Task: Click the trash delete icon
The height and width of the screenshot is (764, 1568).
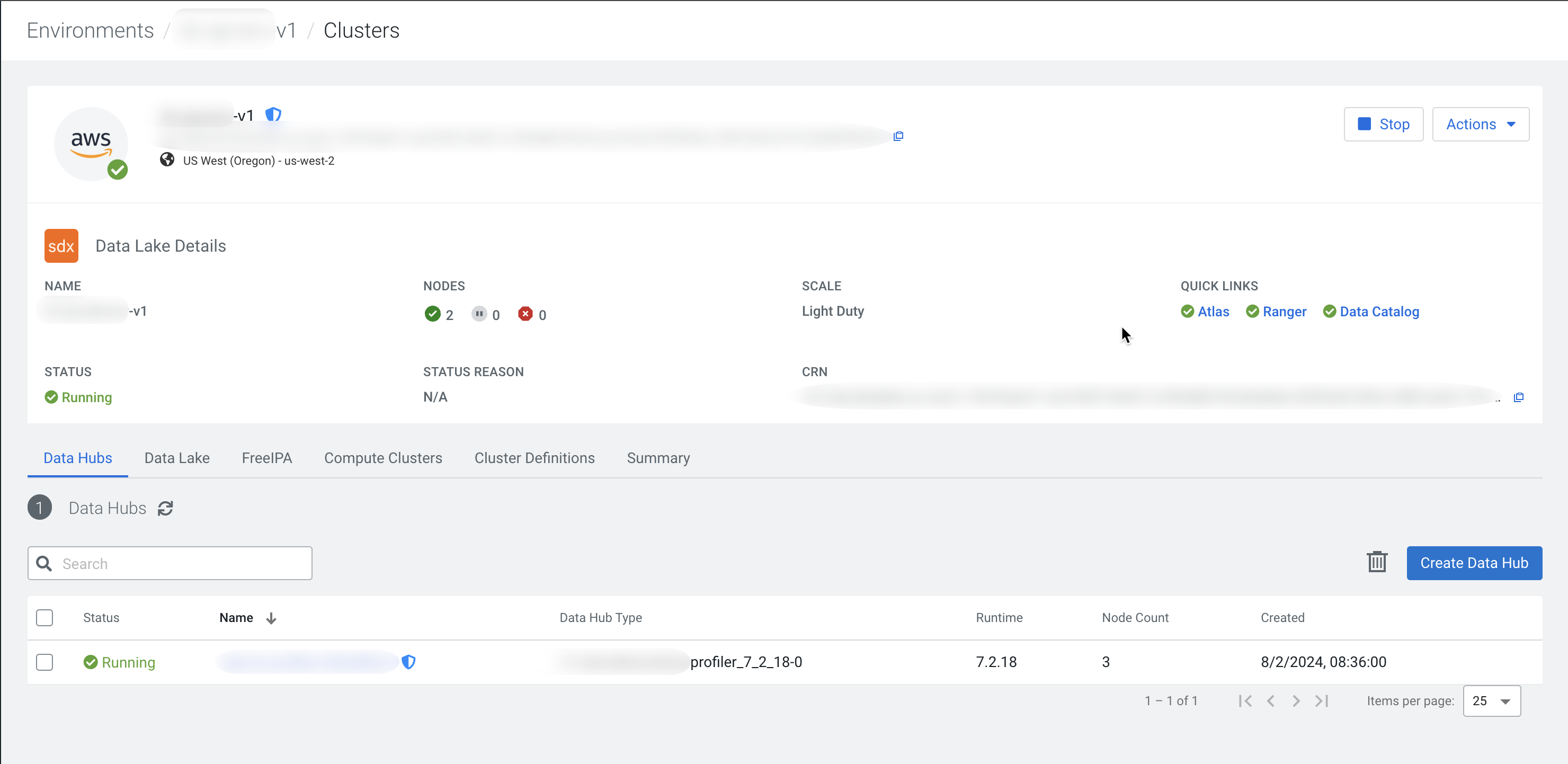Action: click(1376, 563)
